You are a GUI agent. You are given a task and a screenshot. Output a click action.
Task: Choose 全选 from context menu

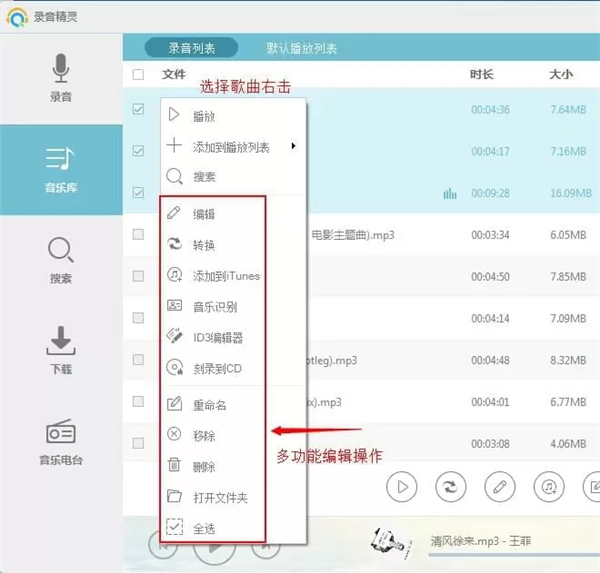click(233, 529)
